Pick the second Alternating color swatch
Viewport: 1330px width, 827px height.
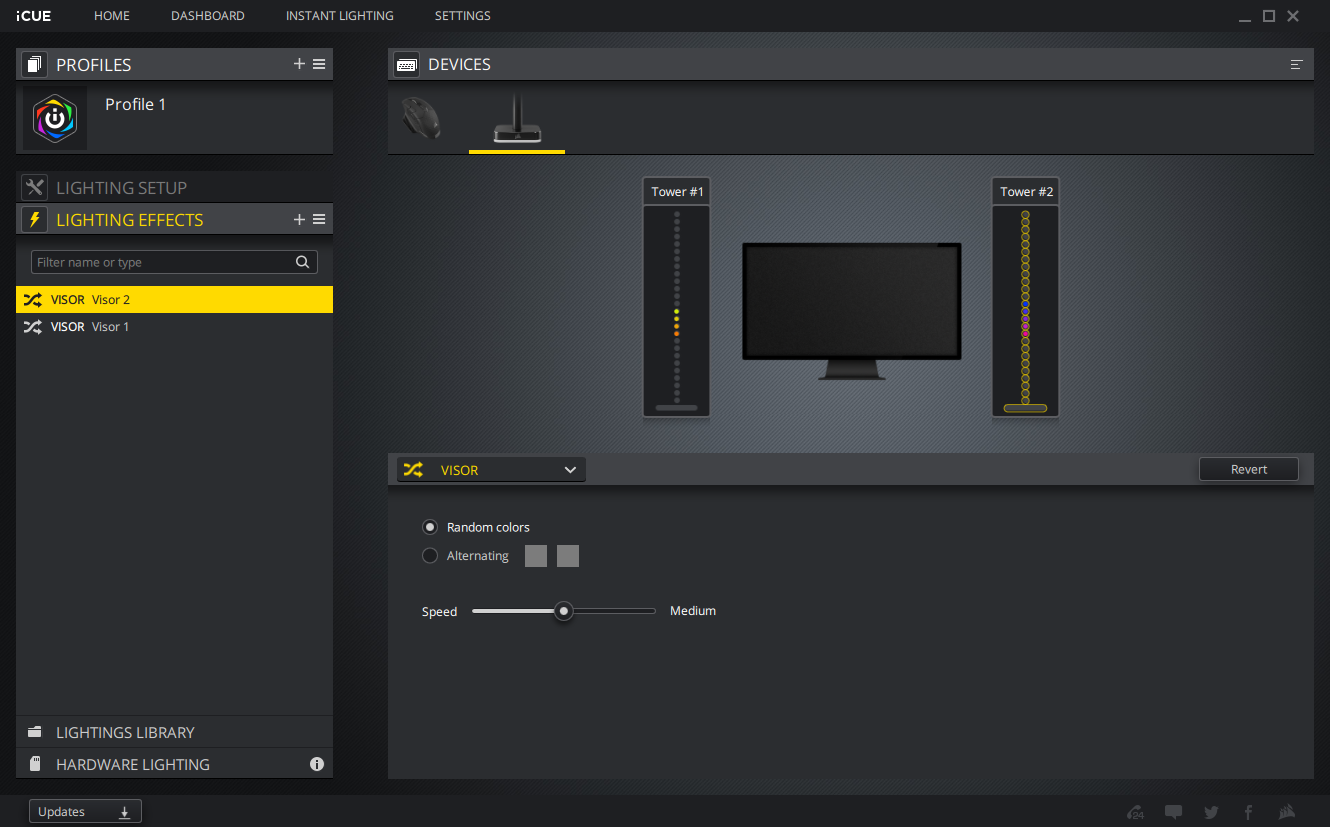[x=568, y=556]
